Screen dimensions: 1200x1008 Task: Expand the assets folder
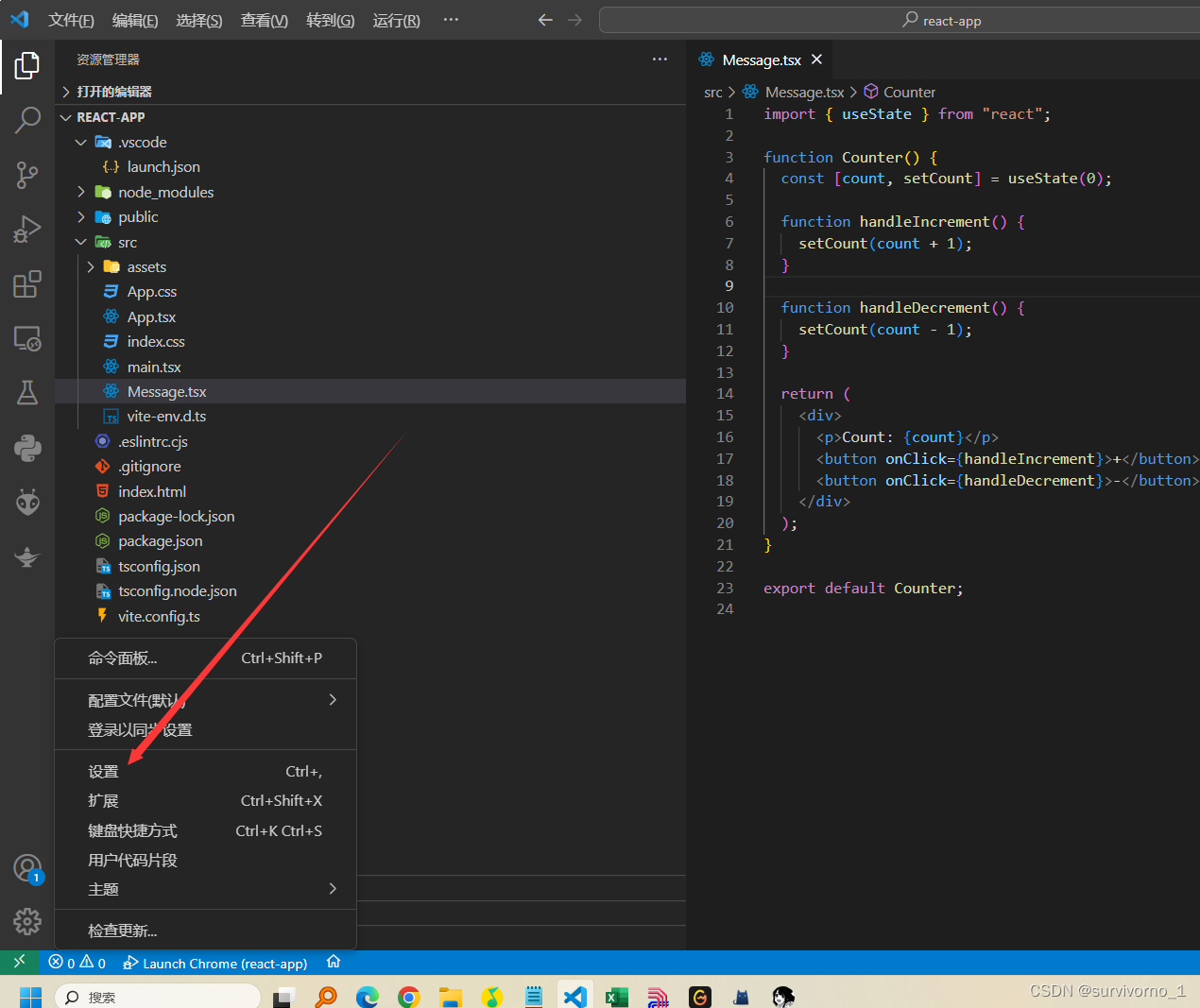click(90, 266)
